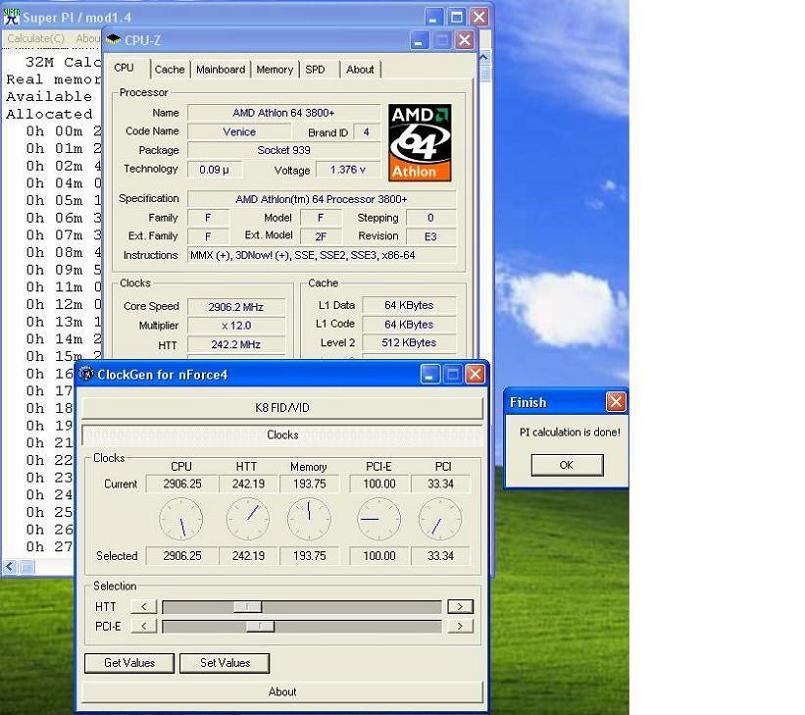
Task: Click the Package value Socket 939
Action: (284, 150)
